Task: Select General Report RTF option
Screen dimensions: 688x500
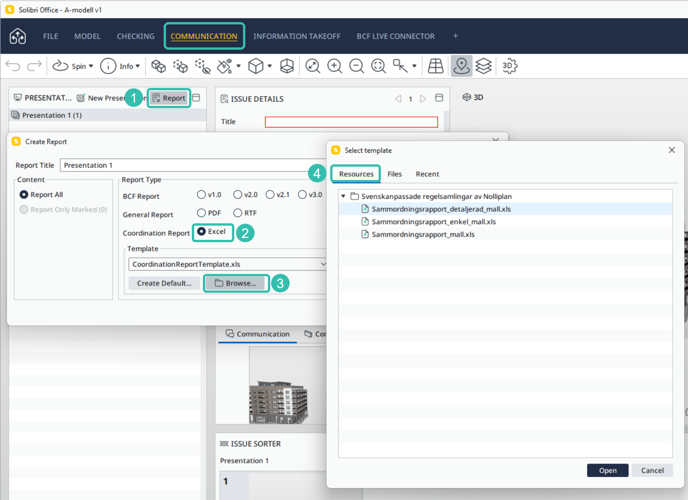Action: point(237,213)
